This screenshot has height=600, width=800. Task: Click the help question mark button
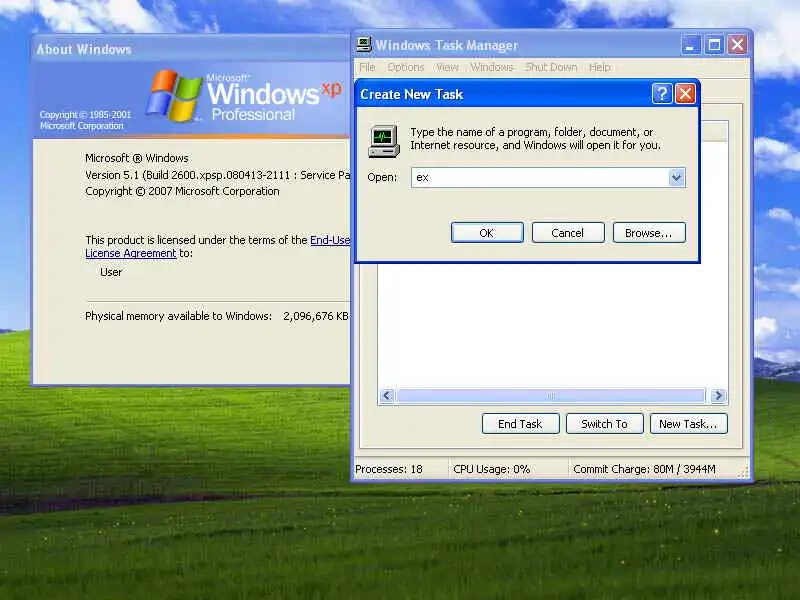pyautogui.click(x=662, y=94)
